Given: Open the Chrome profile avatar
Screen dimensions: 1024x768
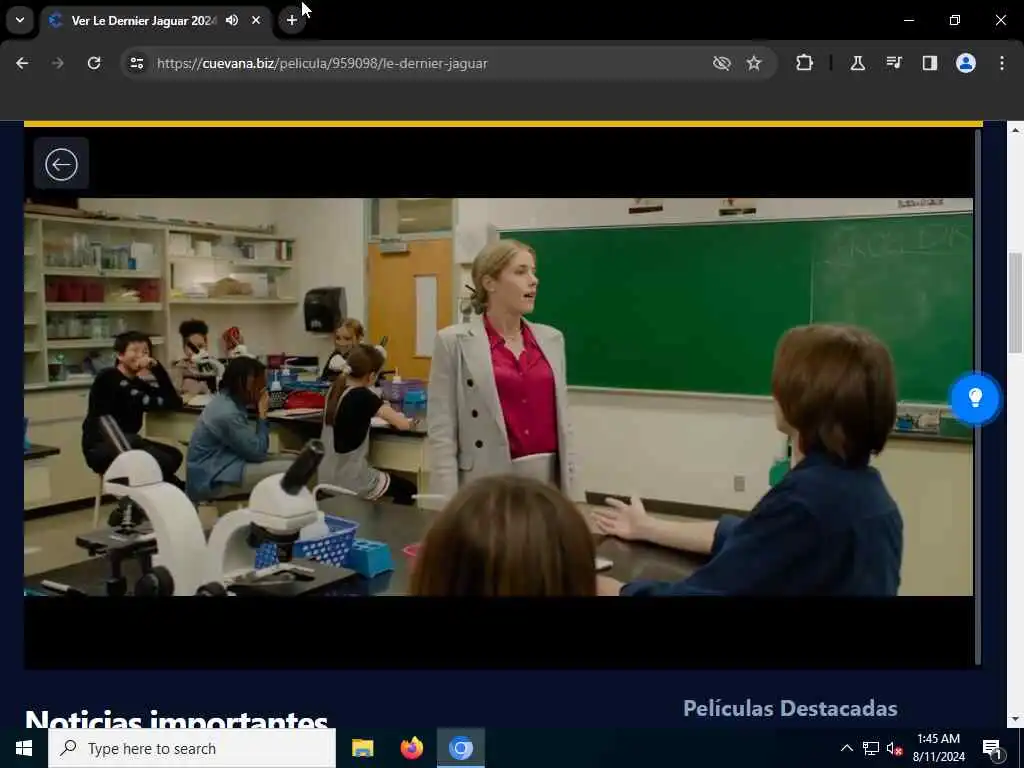Looking at the screenshot, I should (x=966, y=63).
